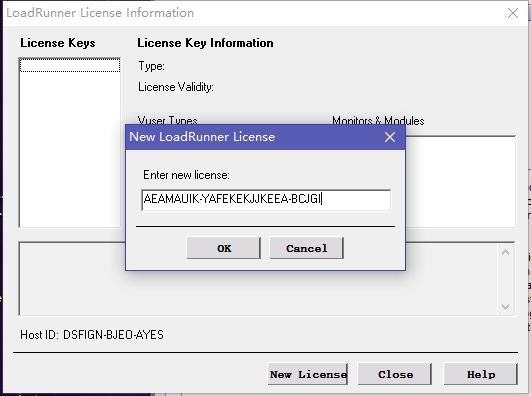Cancel the New LoadRunner License dialog
This screenshot has height=396, width=531.
306,248
